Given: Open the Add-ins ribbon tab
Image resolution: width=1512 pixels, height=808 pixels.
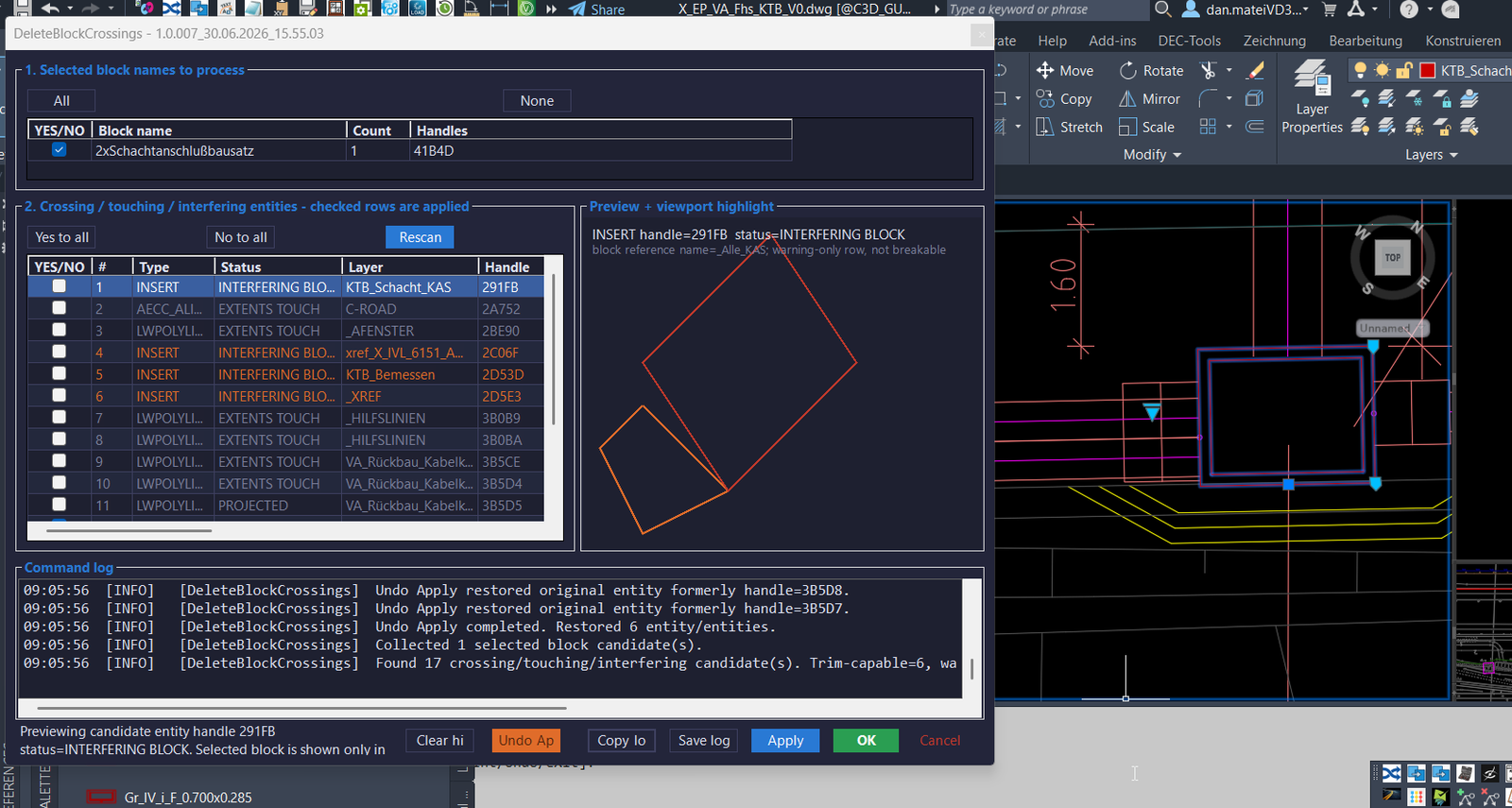Looking at the screenshot, I should click(x=1112, y=41).
